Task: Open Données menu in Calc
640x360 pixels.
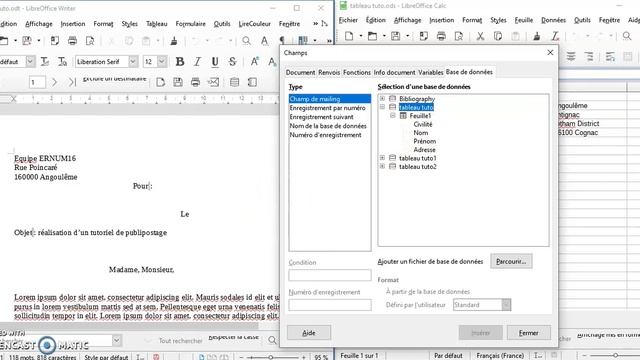Action: tap(553, 20)
